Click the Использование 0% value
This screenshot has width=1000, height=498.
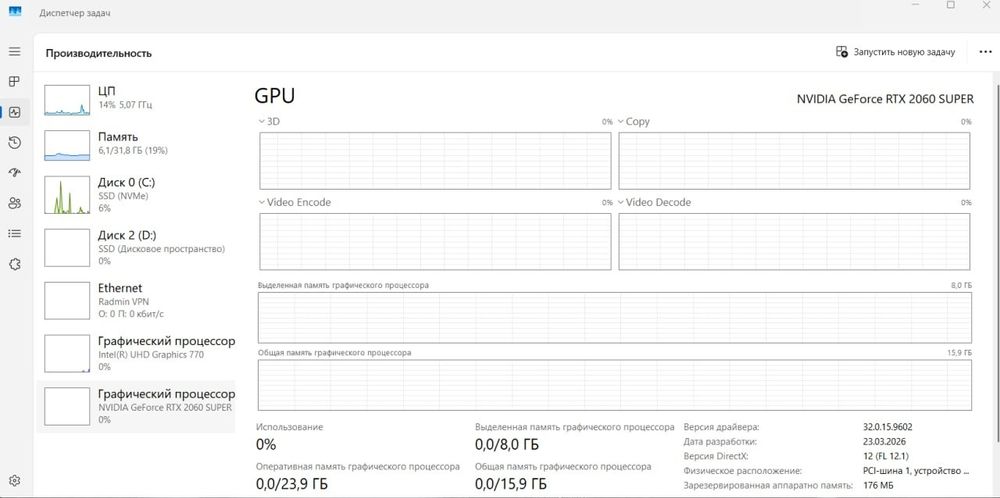pyautogui.click(x=266, y=444)
